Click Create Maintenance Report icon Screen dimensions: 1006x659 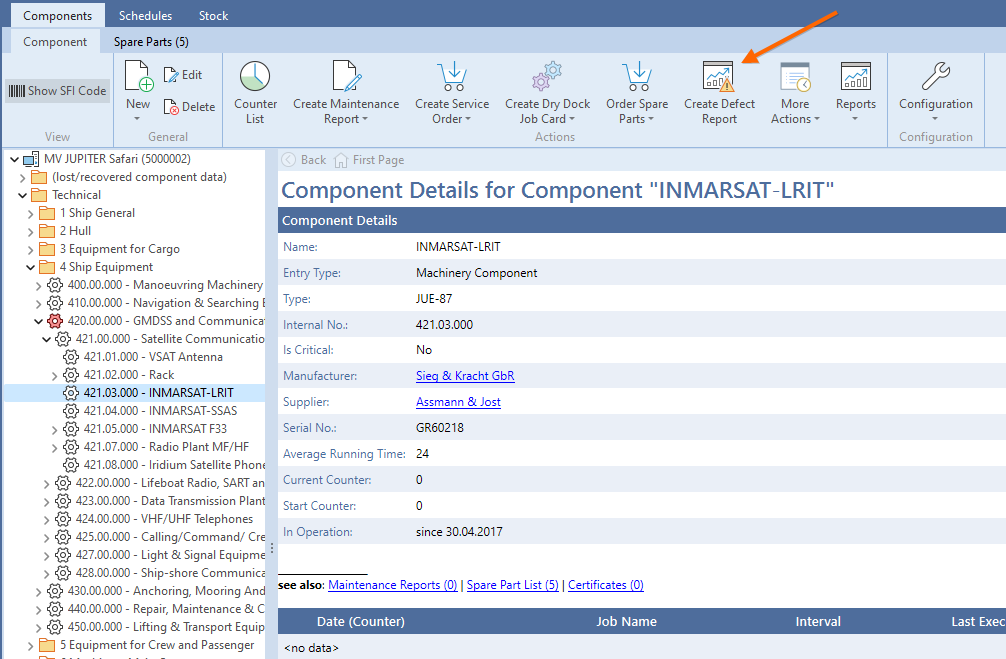pos(347,76)
